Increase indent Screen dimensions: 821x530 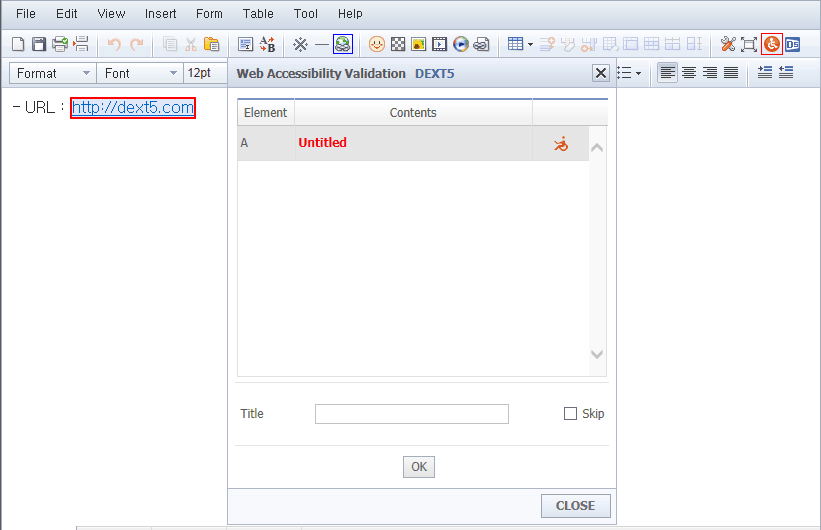pos(765,72)
